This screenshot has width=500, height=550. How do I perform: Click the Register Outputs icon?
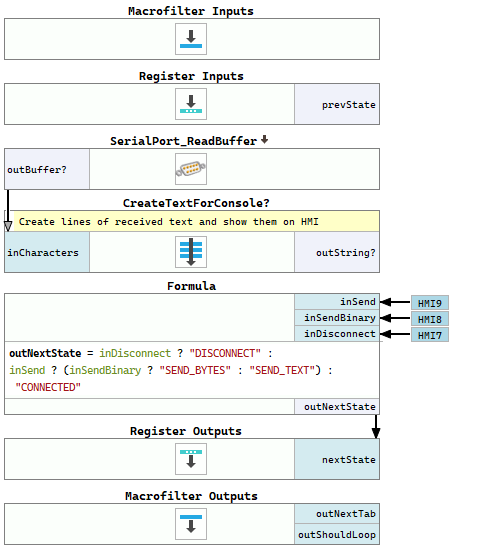[x=191, y=459]
